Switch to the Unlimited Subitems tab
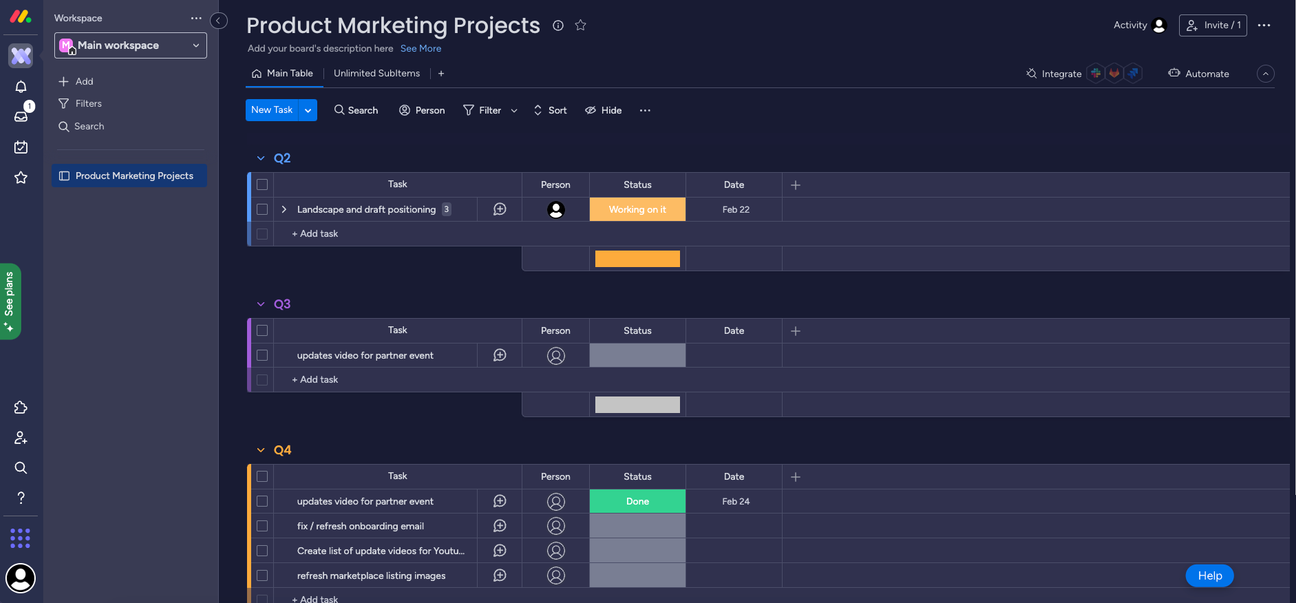Viewport: 1296px width, 603px height. pyautogui.click(x=376, y=73)
